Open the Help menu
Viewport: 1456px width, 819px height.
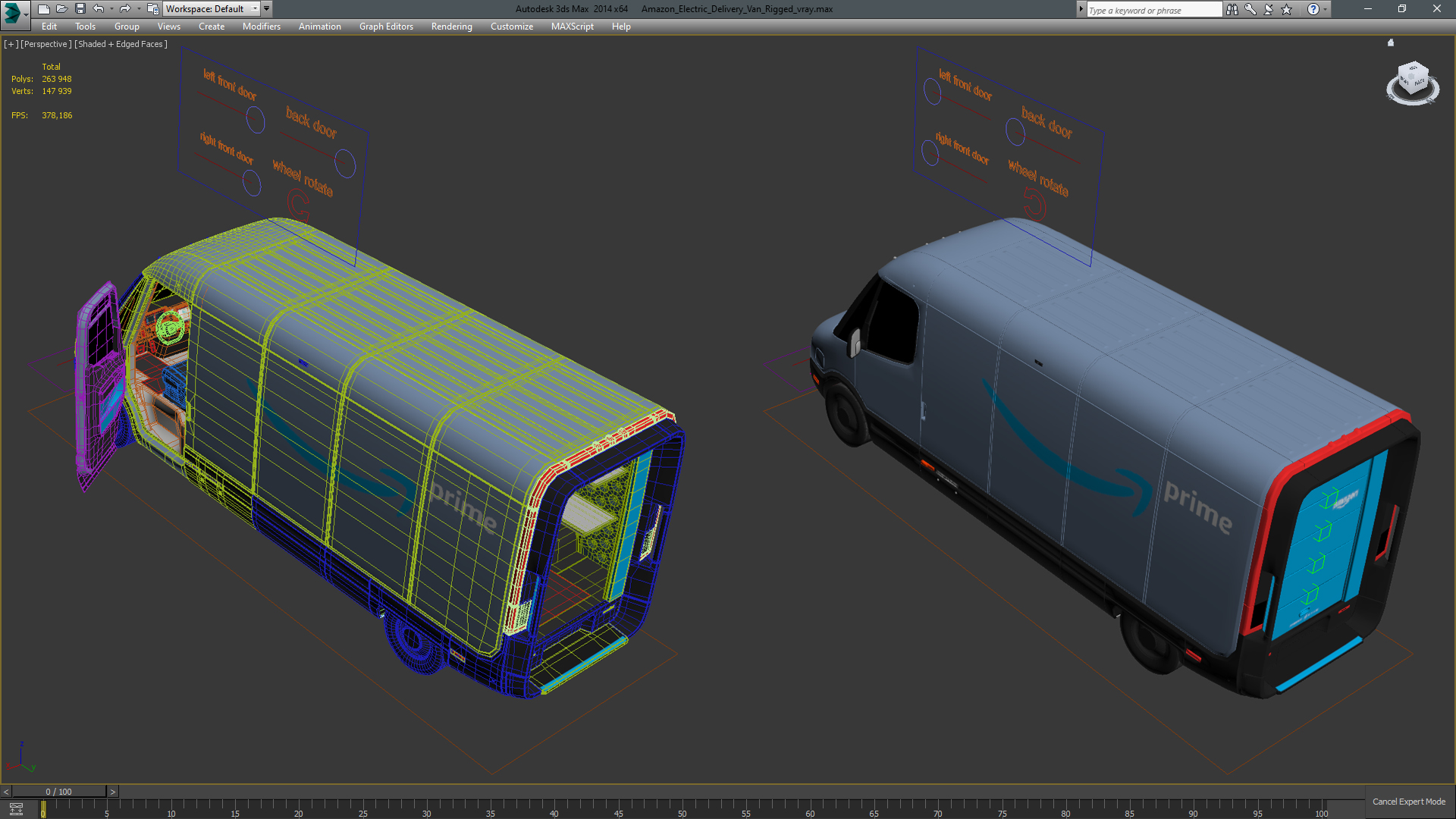point(621,27)
